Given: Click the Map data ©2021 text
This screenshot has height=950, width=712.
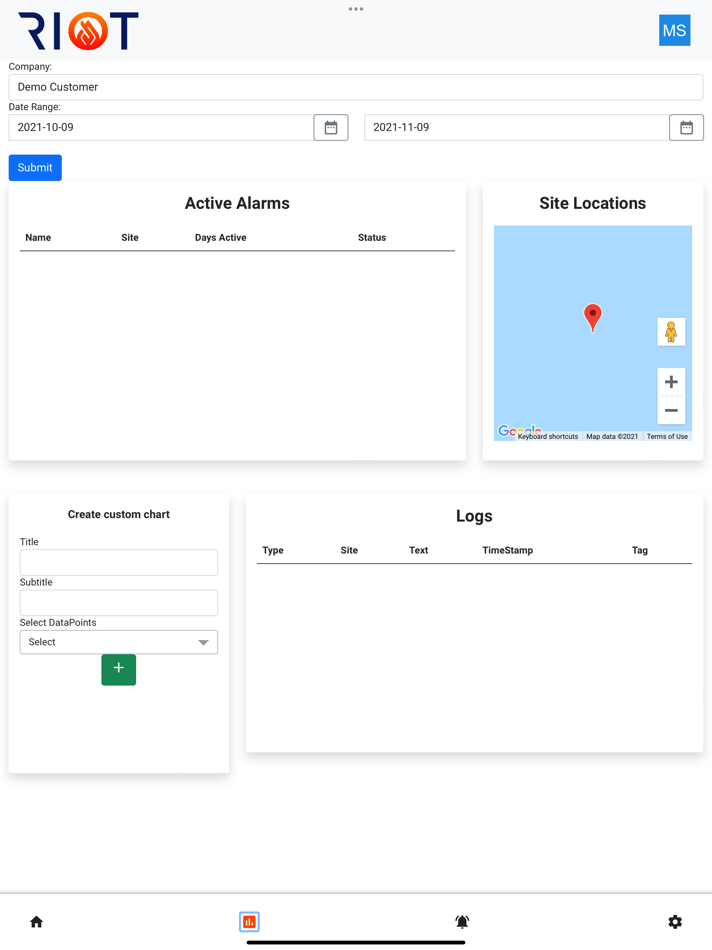Looking at the screenshot, I should pyautogui.click(x=612, y=436).
